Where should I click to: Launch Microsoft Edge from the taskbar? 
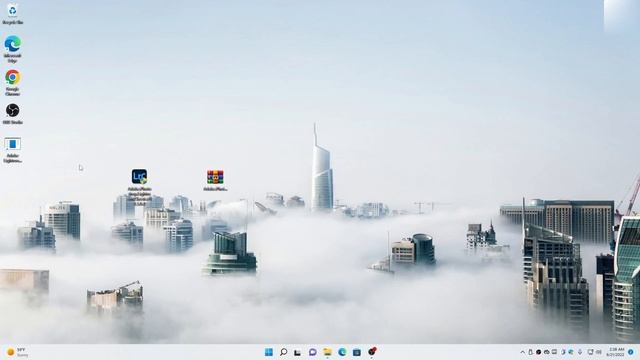(x=342, y=352)
